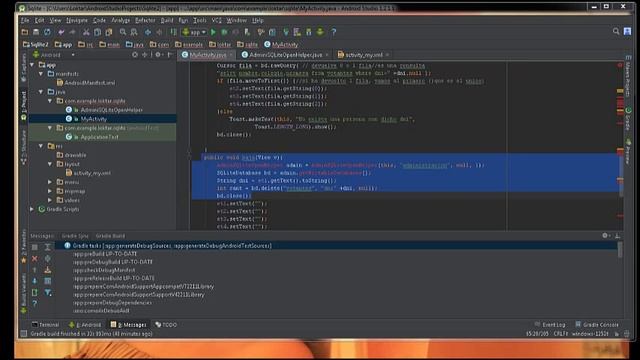Click the Make Project icon
640x360 pixels.
point(173,32)
